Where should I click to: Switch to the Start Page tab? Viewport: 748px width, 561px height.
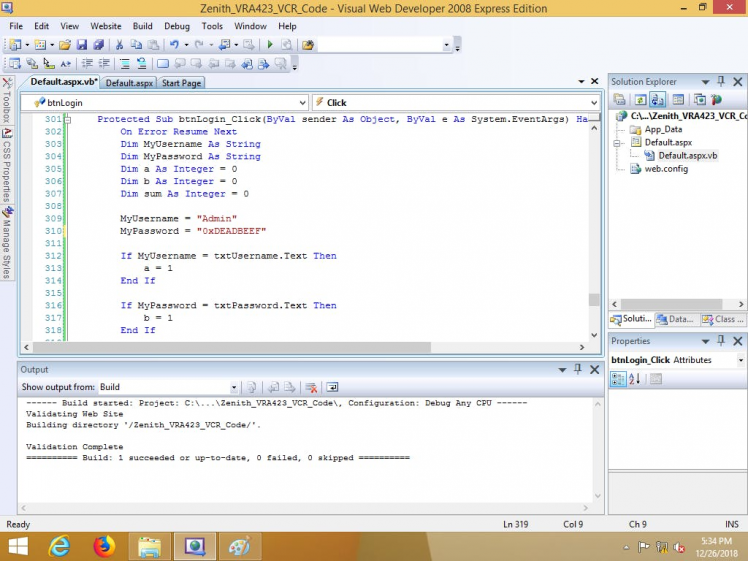point(181,83)
